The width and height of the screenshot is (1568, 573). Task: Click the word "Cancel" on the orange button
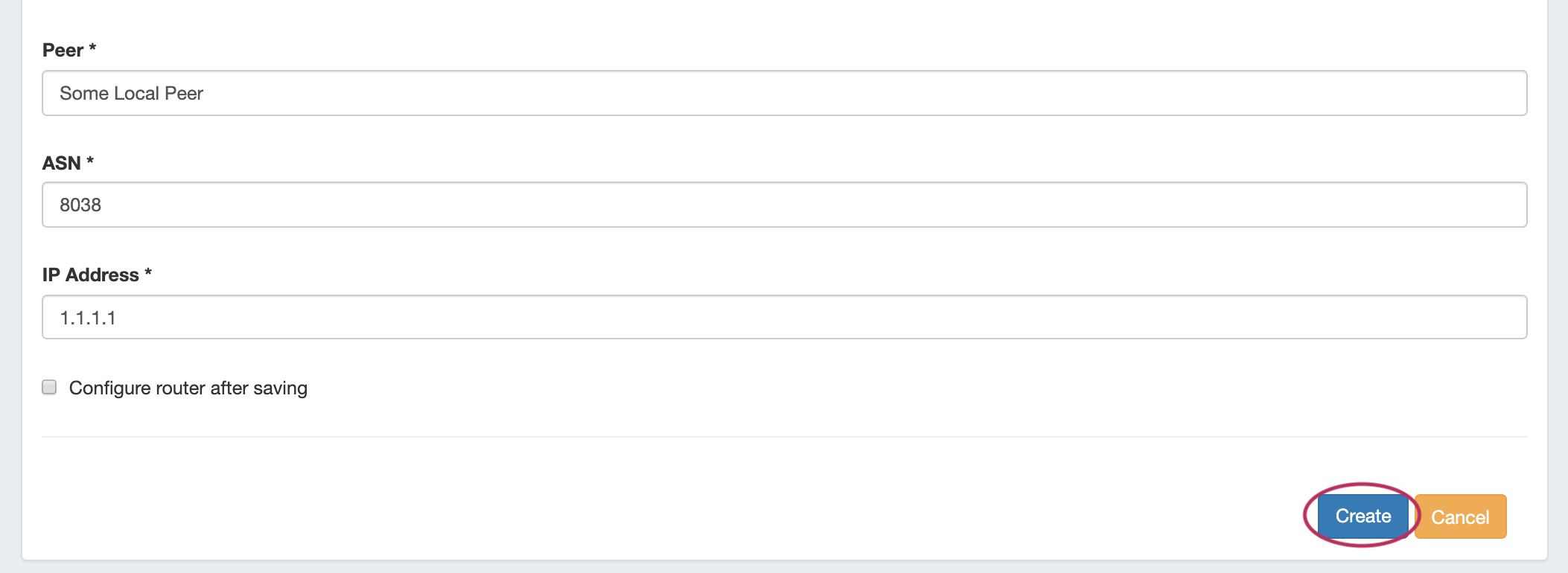click(1460, 517)
